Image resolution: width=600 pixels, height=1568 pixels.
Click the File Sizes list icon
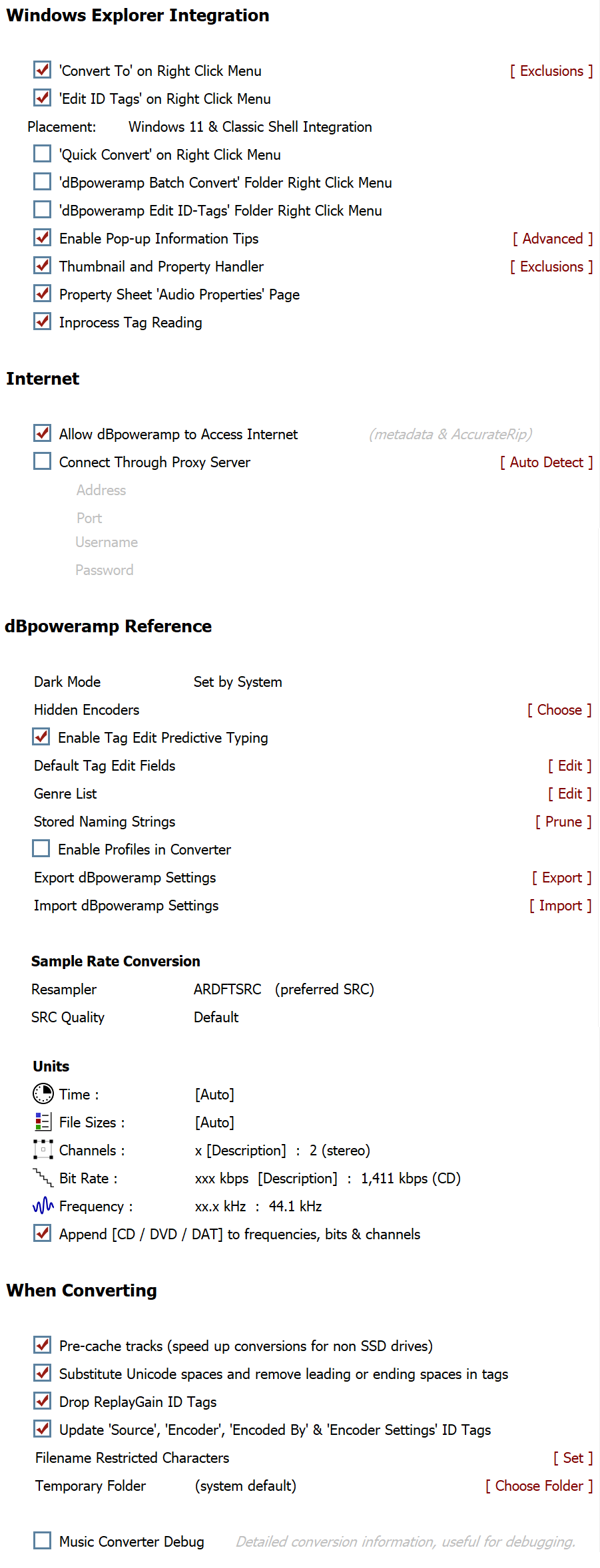click(x=43, y=1122)
